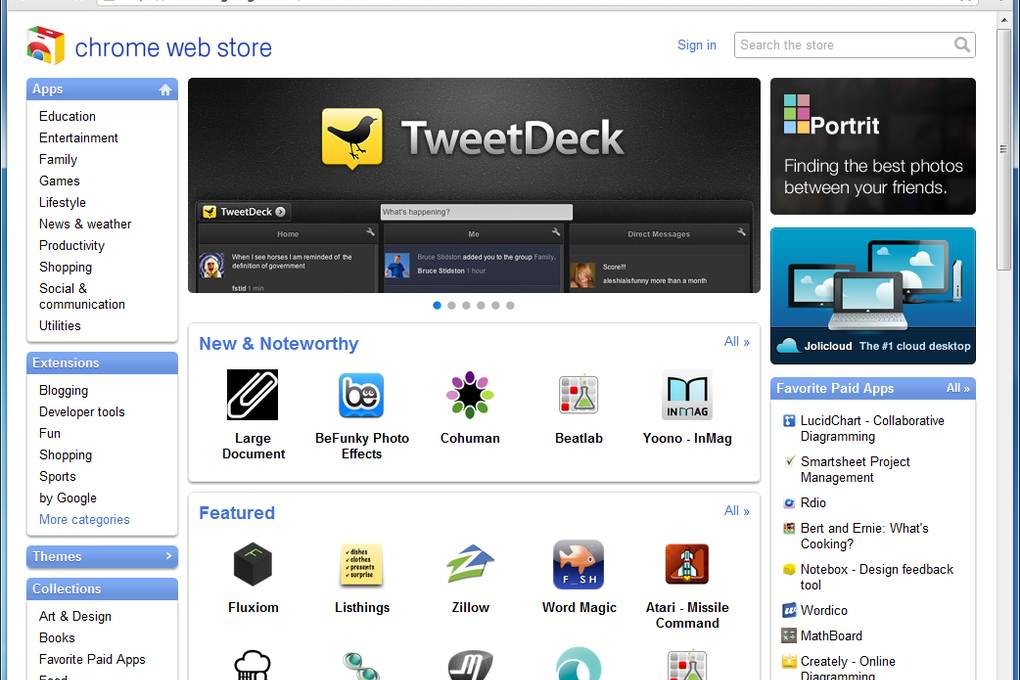
Task: Open the Word Magic fish icon
Action: point(578,564)
